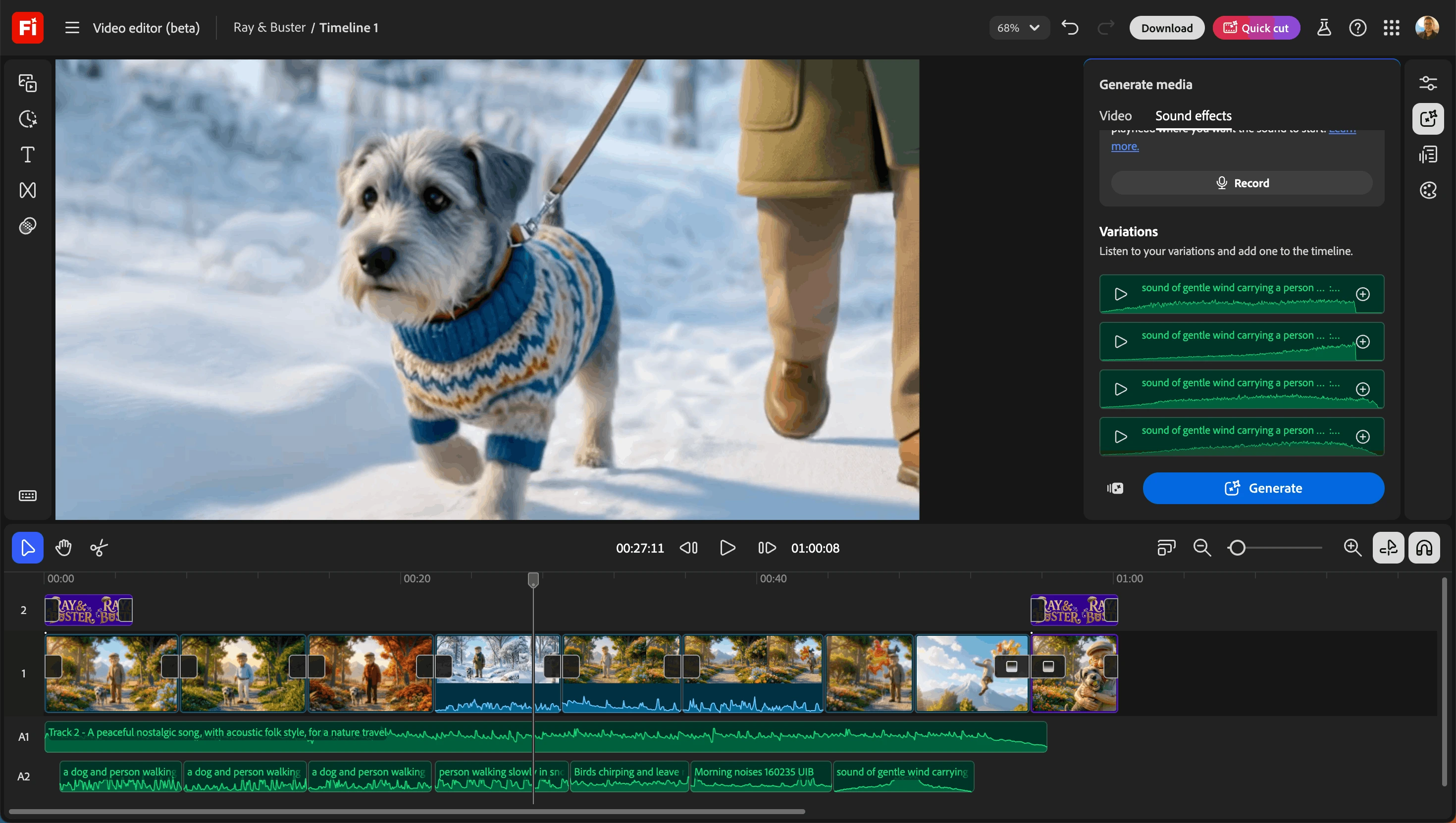The width and height of the screenshot is (1456, 823).
Task: Open the hamburger menu next to the logo
Action: click(x=72, y=27)
